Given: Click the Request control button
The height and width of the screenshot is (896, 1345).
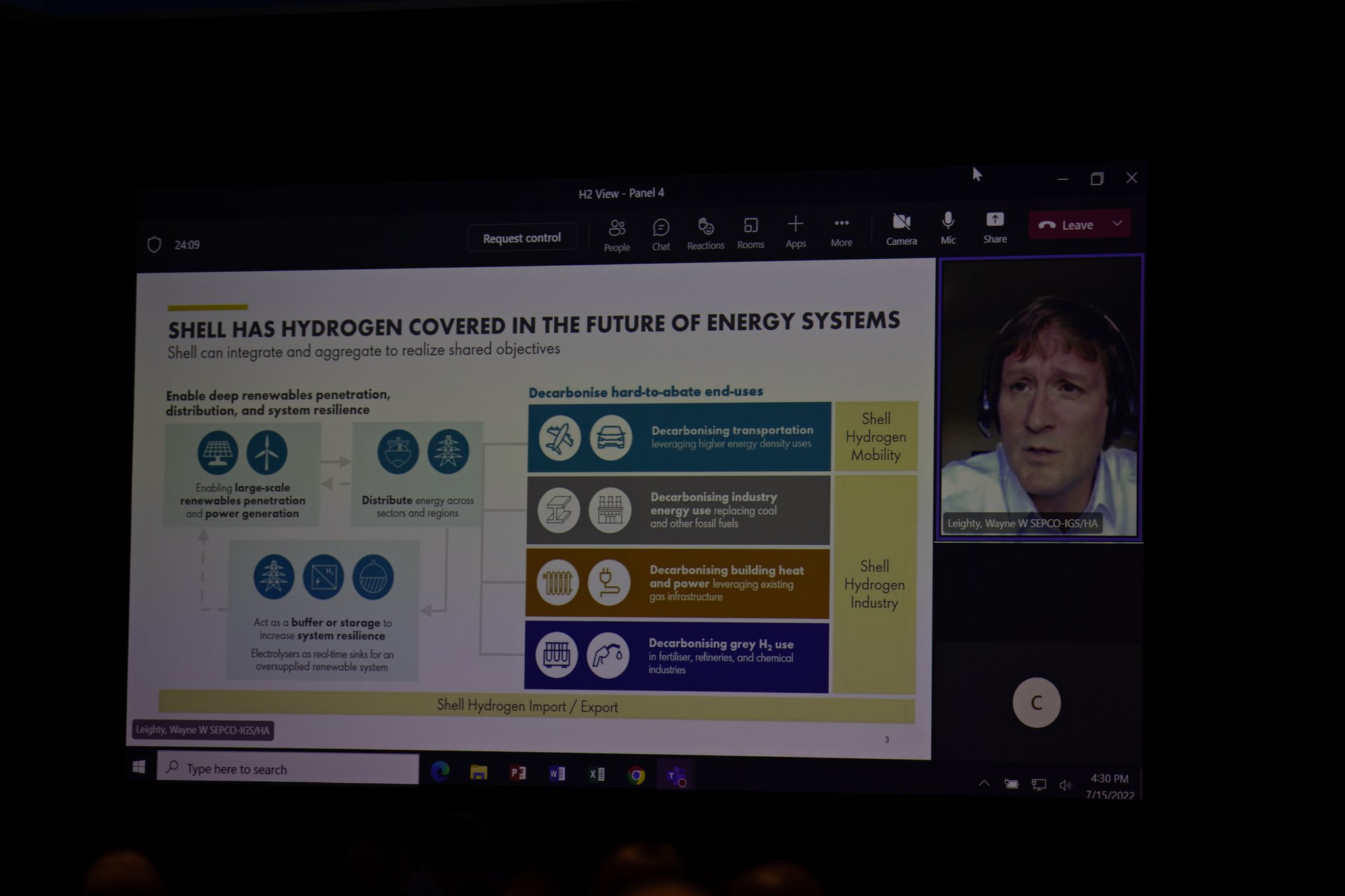Looking at the screenshot, I should coord(522,238).
